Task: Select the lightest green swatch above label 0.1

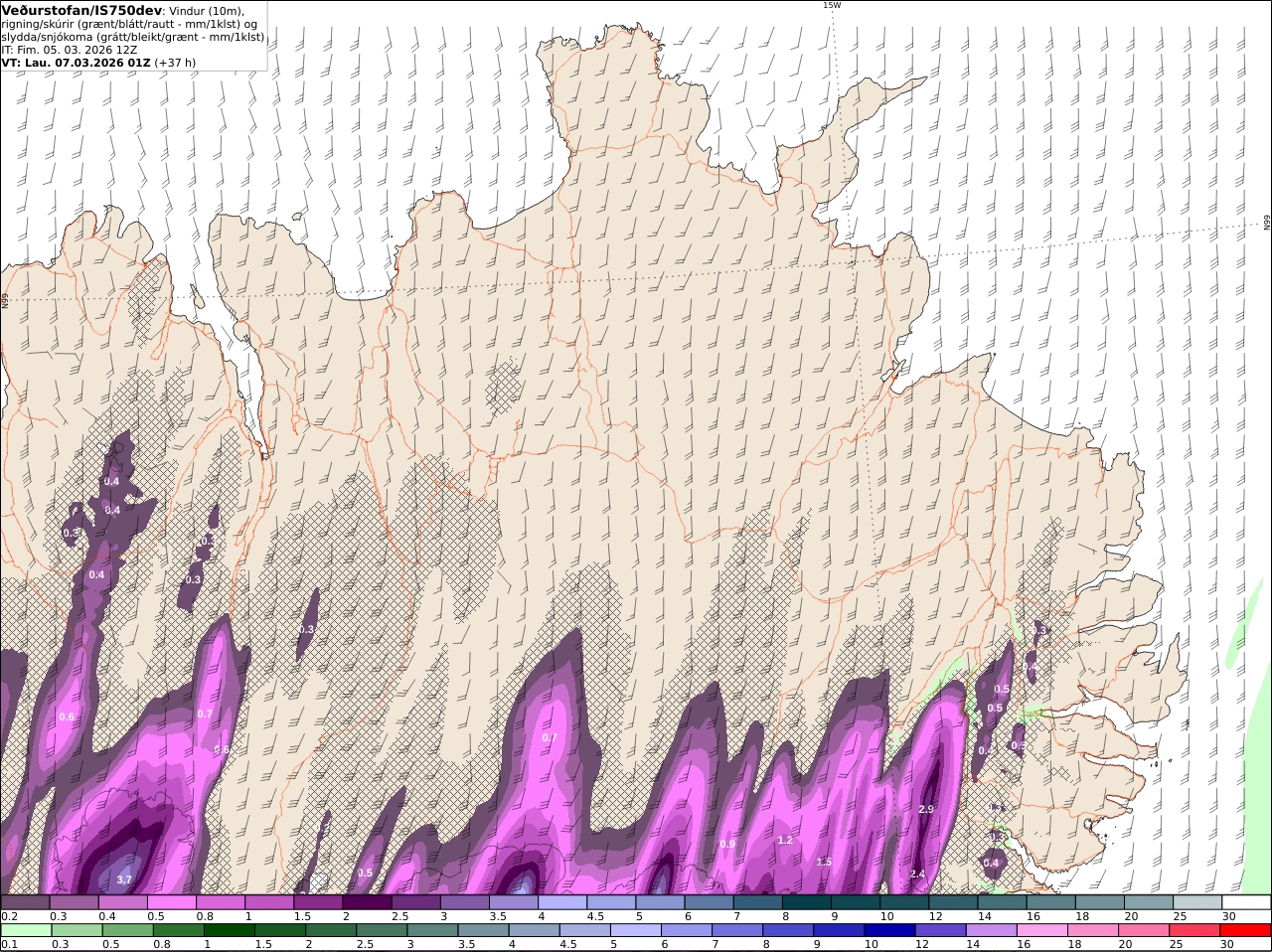Action: click(25, 931)
